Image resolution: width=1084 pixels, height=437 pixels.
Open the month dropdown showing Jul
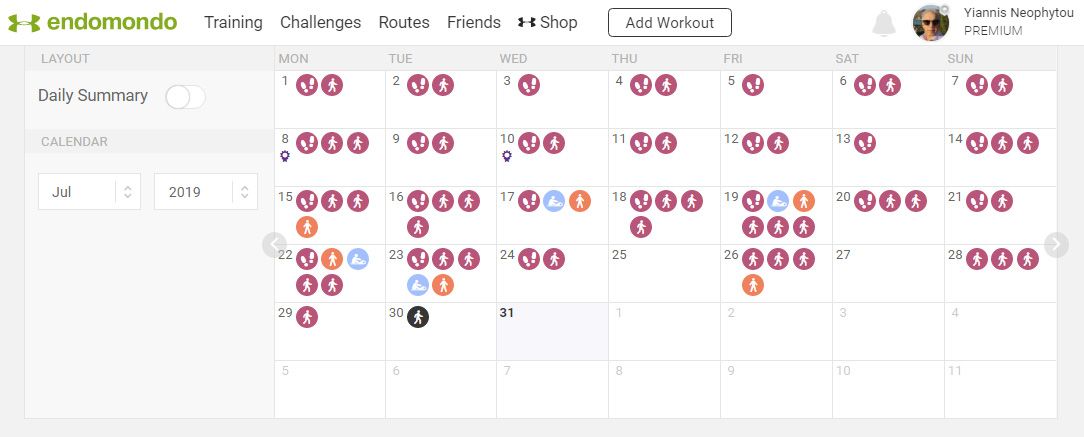click(89, 192)
